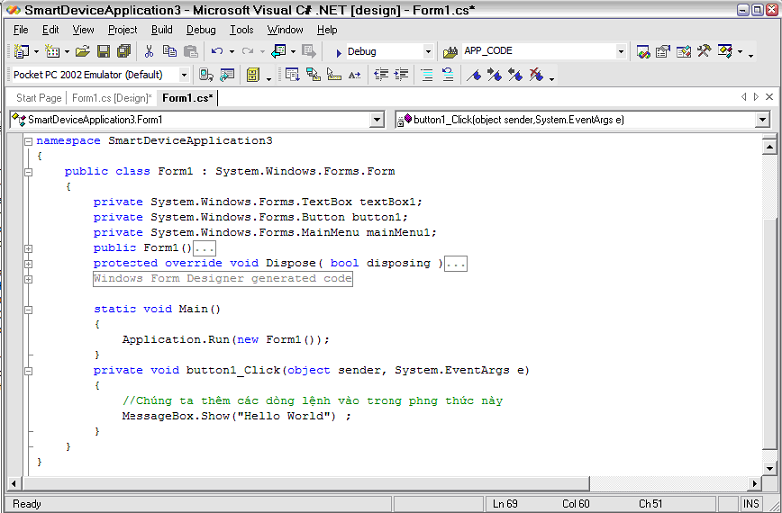
Task: Open the Toolbox hammer and wrench icon
Action: tap(704, 51)
